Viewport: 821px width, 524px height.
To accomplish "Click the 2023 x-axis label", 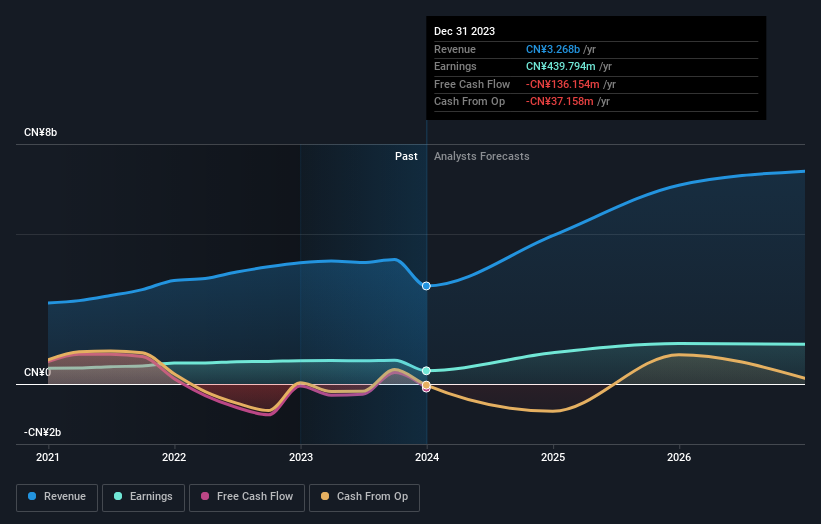I will [301, 457].
